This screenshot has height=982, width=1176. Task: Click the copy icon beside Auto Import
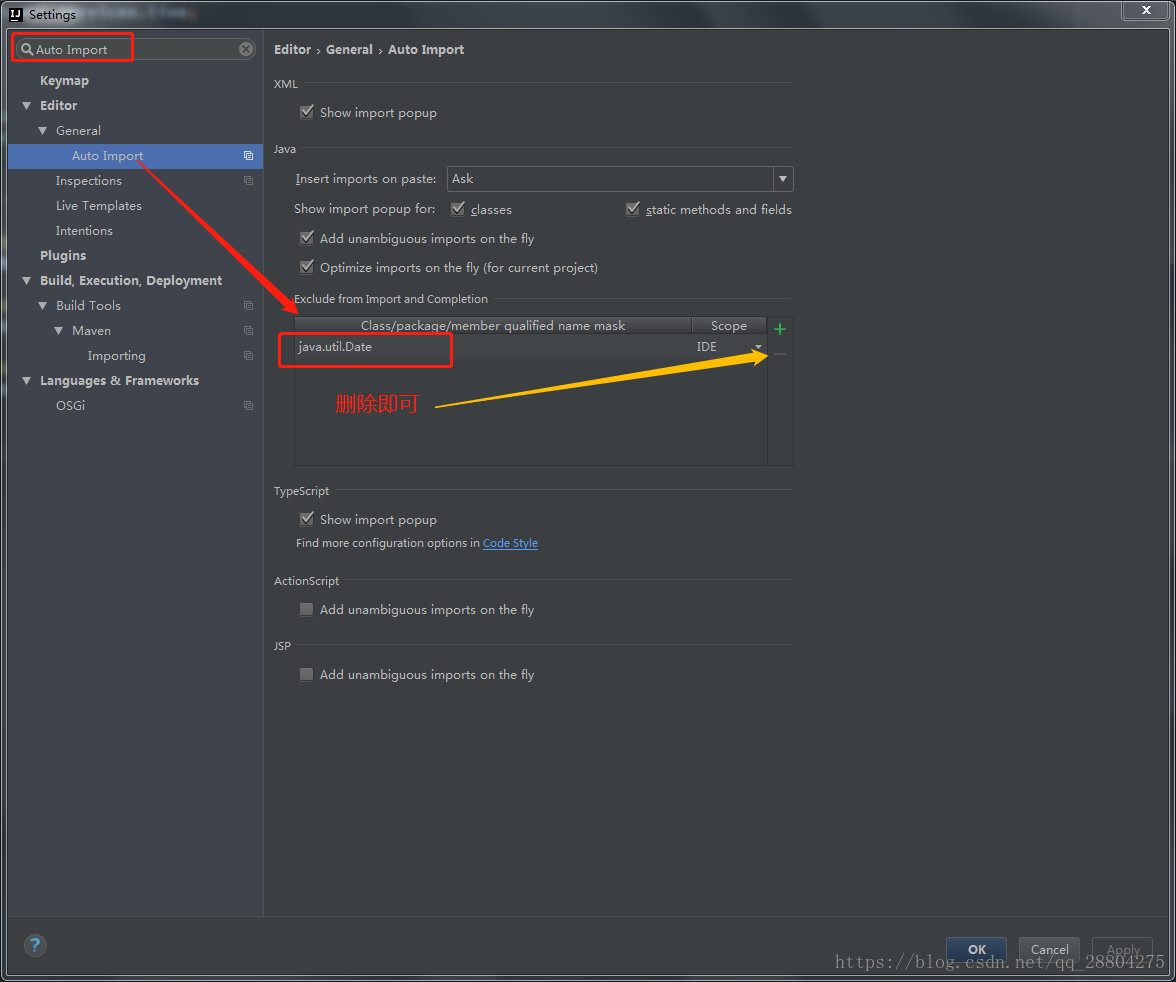pyautogui.click(x=248, y=156)
